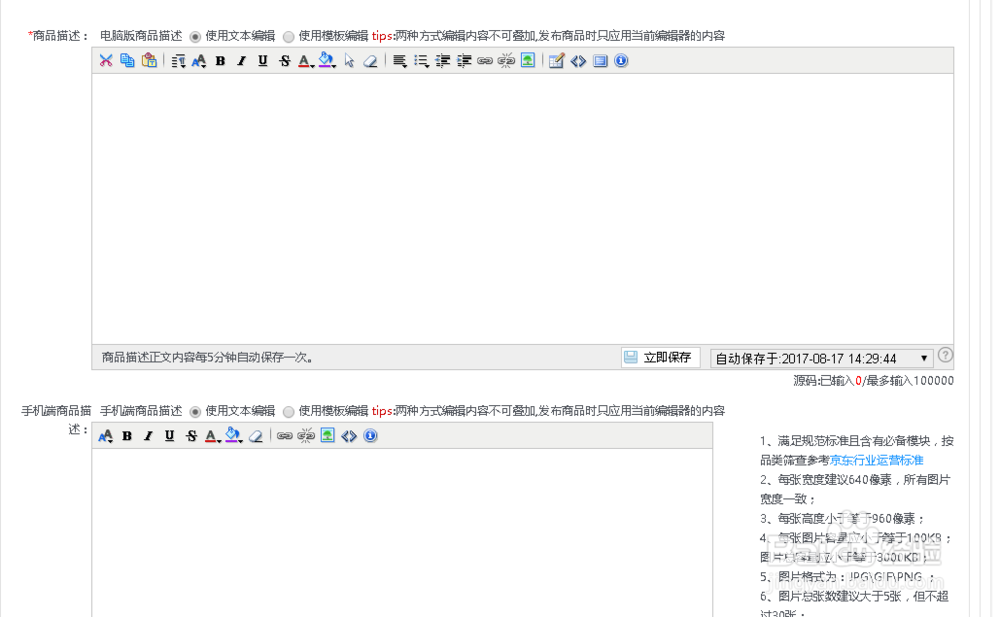Viewport: 1000px width, 617px height.
Task: Click inside the desktop product description text area
Action: (x=522, y=209)
